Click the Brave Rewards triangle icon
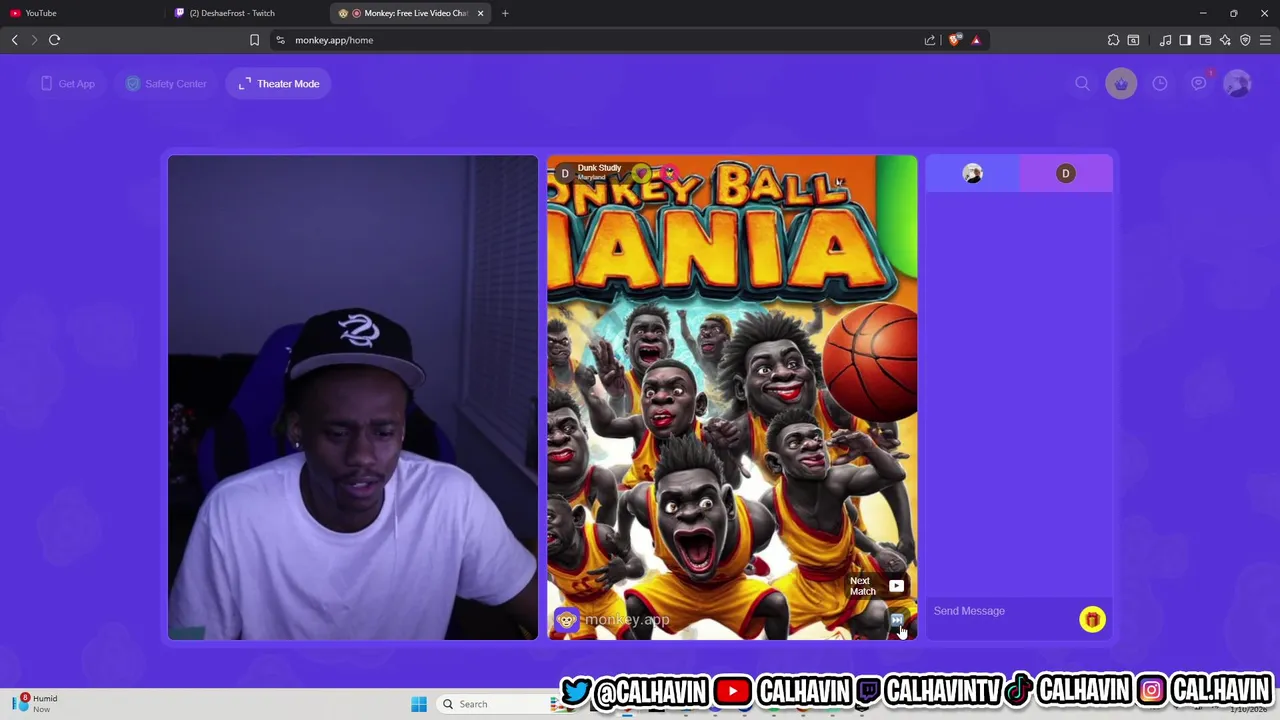Image resolution: width=1280 pixels, height=720 pixels. [976, 40]
